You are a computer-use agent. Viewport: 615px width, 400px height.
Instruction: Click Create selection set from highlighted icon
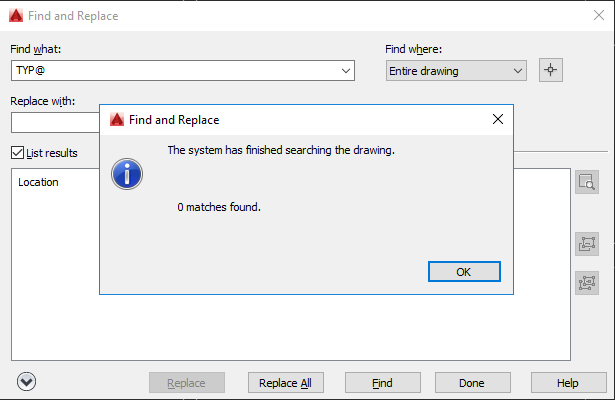pos(587,243)
